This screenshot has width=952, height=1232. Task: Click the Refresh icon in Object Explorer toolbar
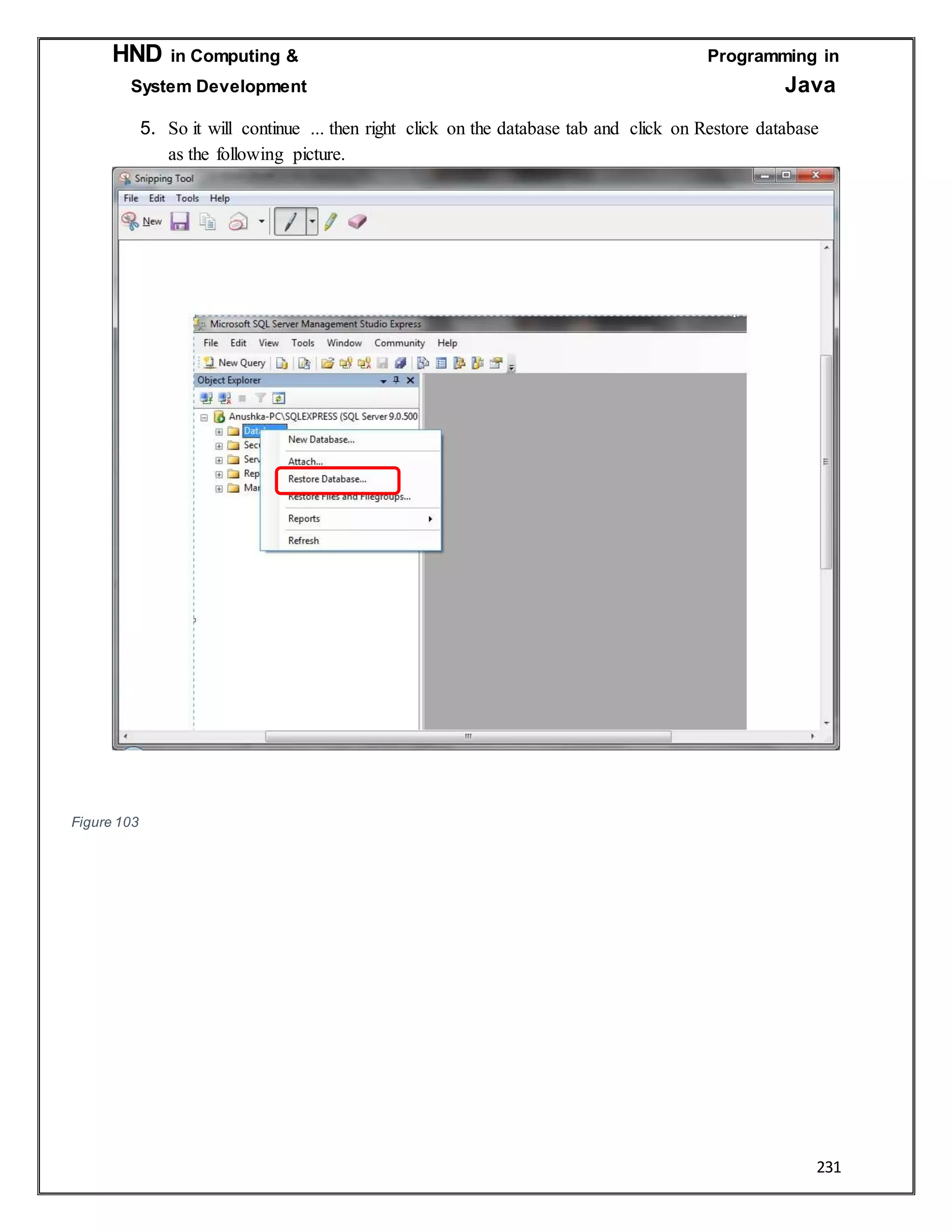click(278, 398)
